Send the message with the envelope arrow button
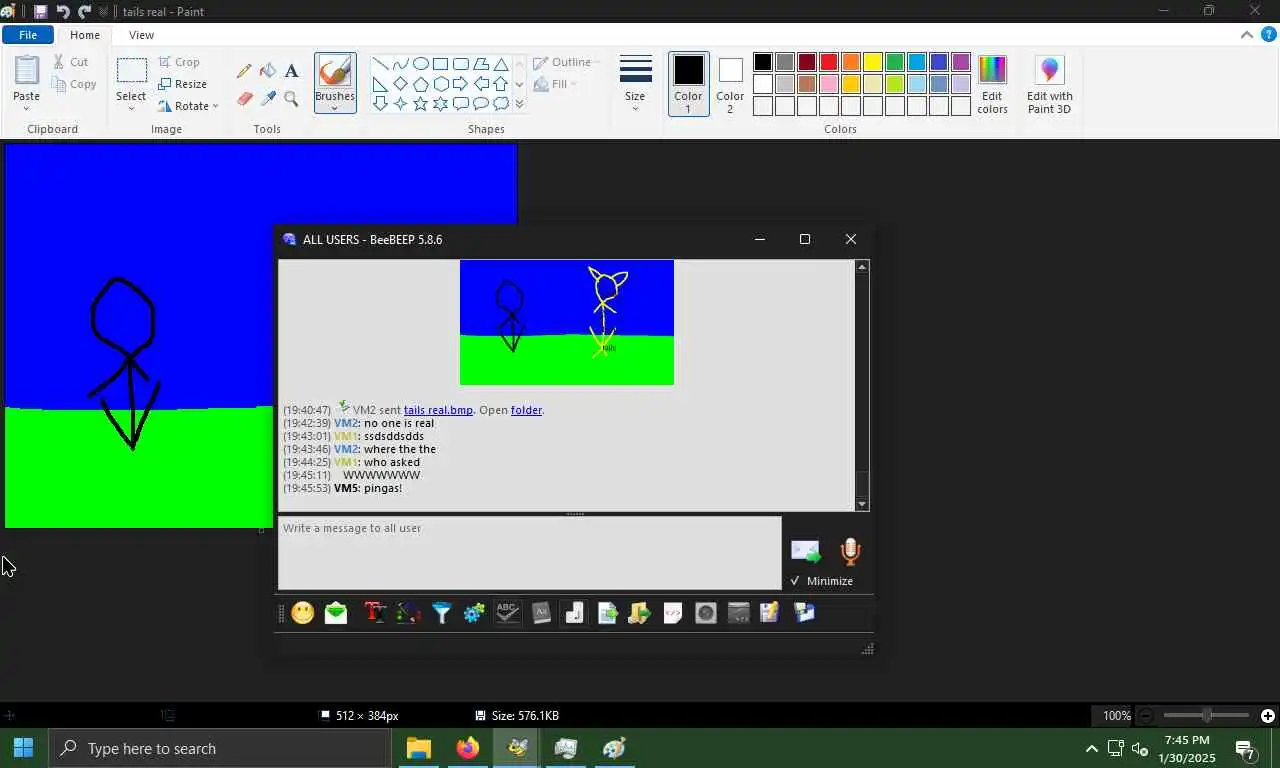The width and height of the screenshot is (1280, 768). click(806, 552)
